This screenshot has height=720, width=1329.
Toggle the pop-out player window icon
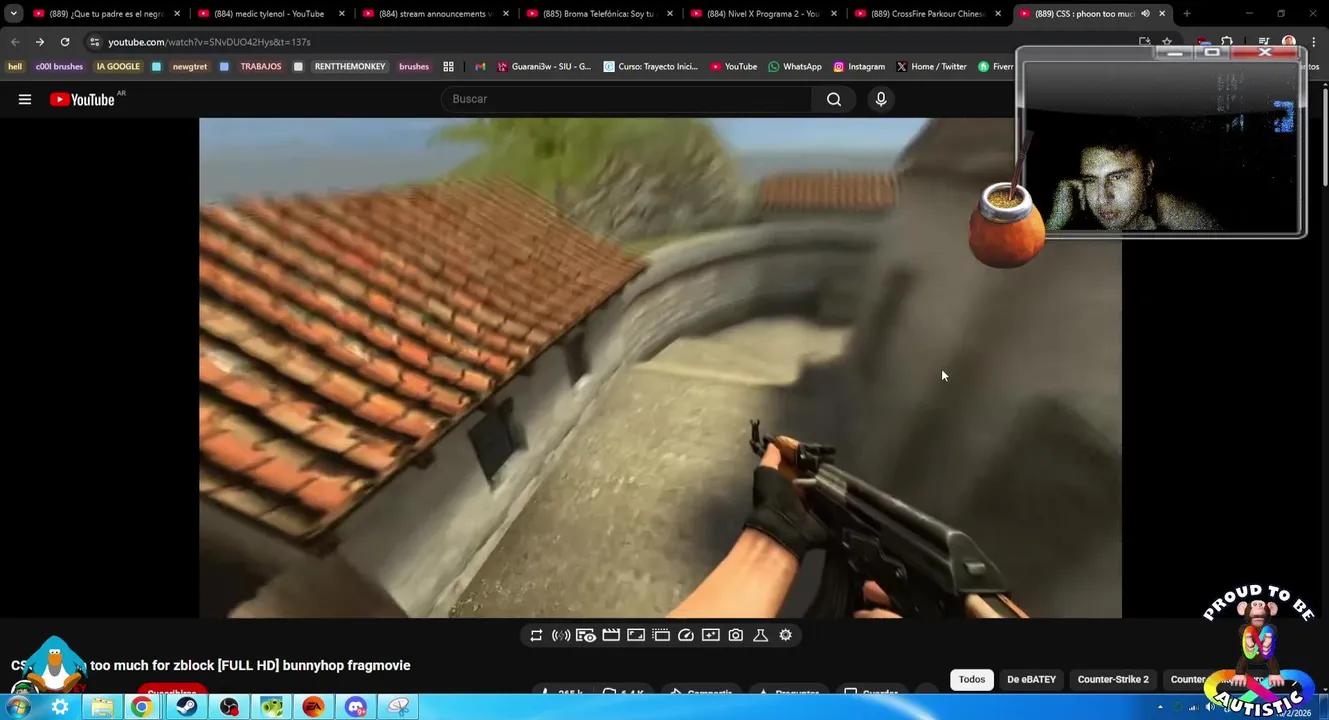tap(661, 635)
